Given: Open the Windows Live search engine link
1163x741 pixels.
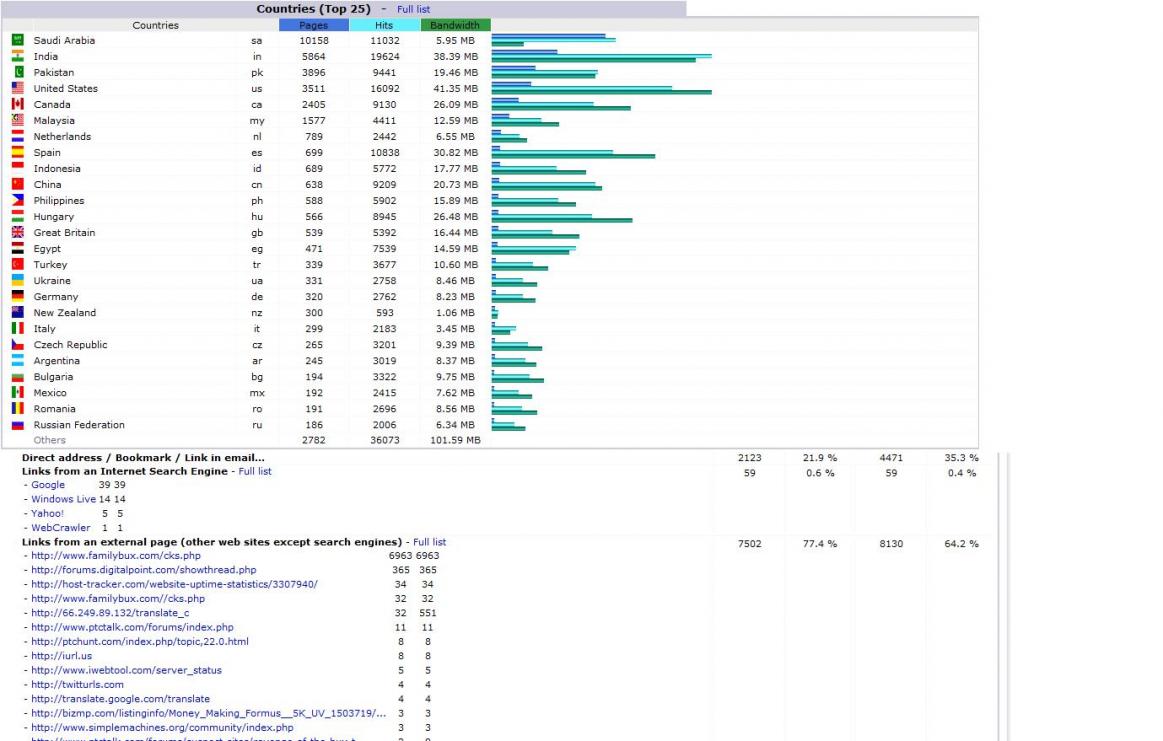Looking at the screenshot, I should click(63, 499).
